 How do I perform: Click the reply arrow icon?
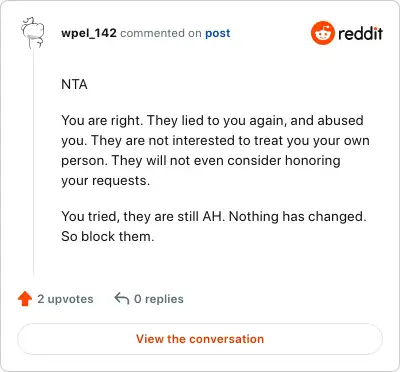[x=122, y=298]
